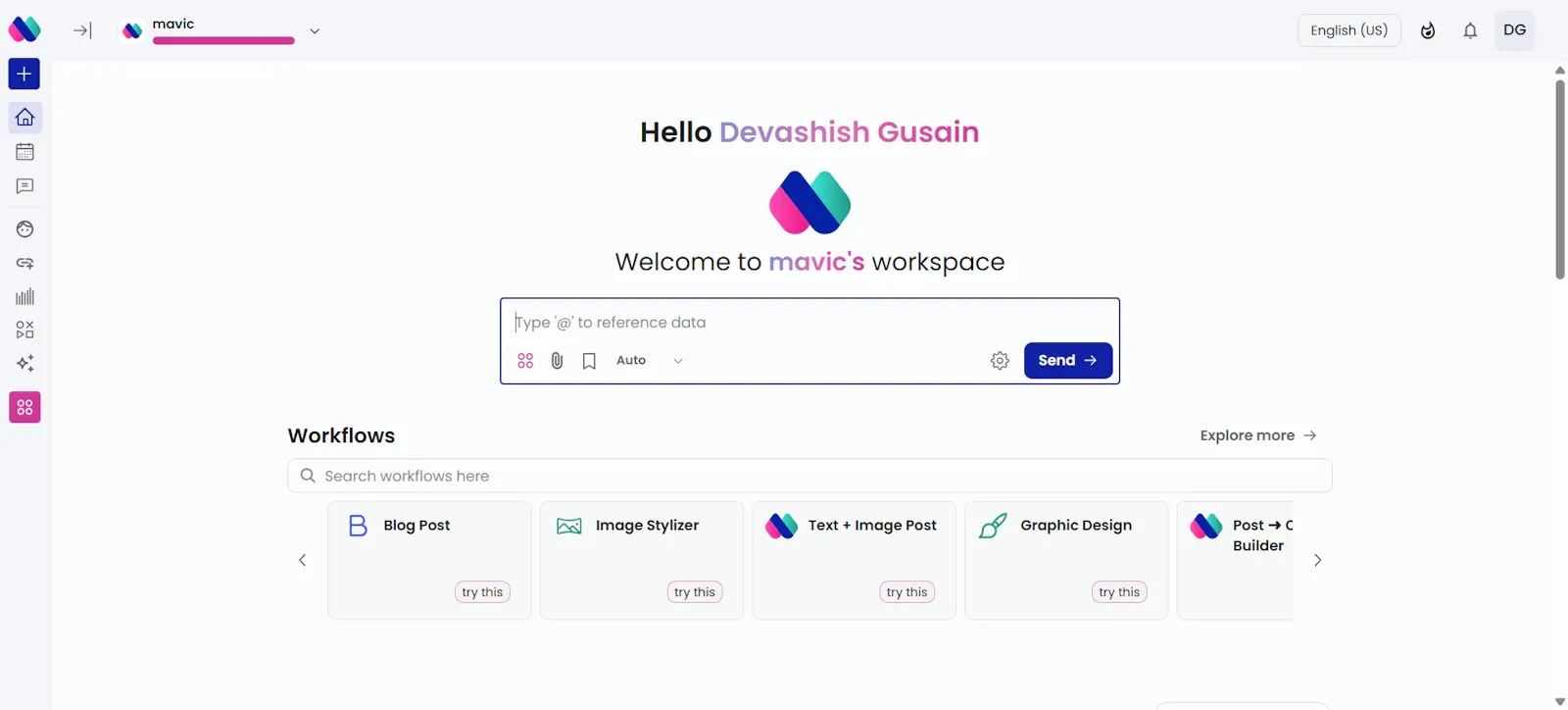1568x710 pixels.
Task: Open the mavic workspace switcher dropdown
Action: point(315,30)
